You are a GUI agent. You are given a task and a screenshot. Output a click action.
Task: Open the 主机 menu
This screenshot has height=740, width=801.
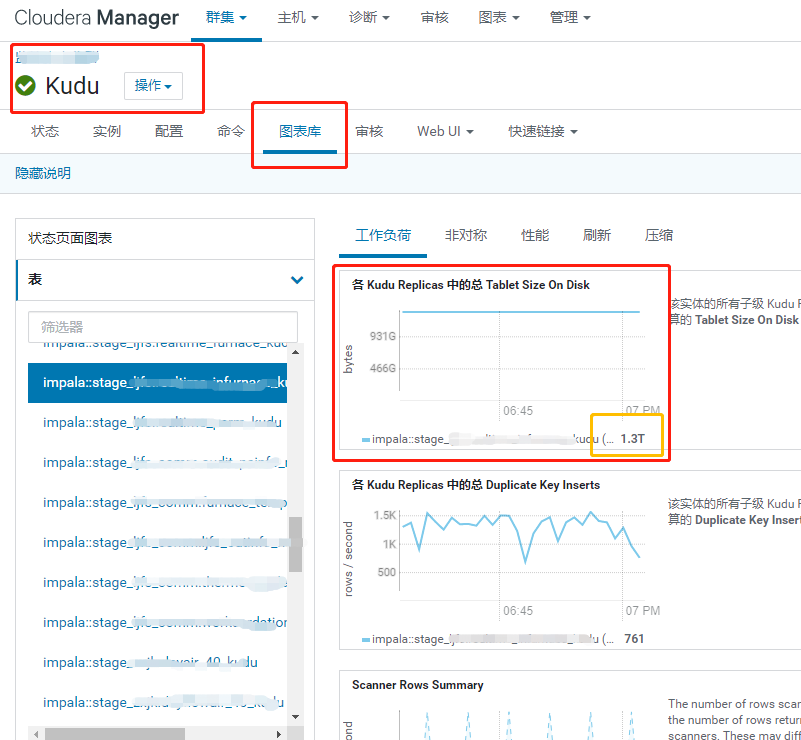point(298,17)
